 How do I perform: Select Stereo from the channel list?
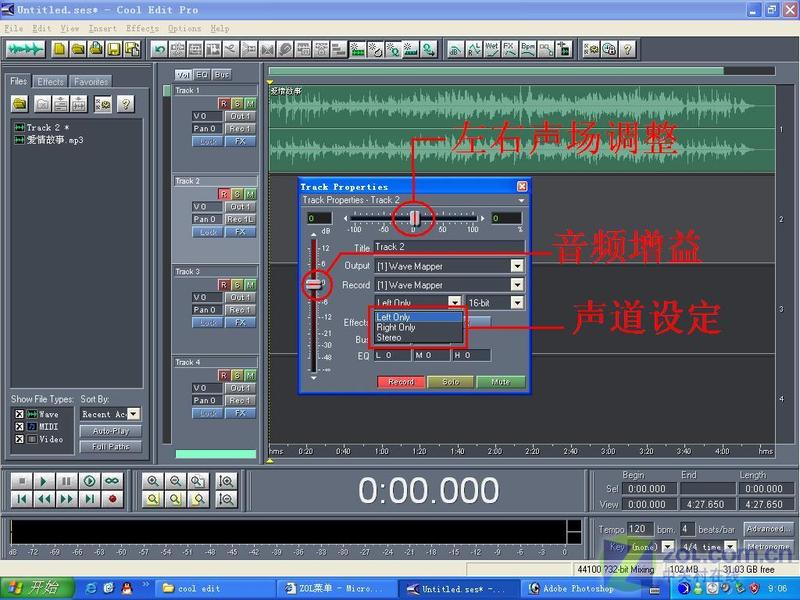418,338
